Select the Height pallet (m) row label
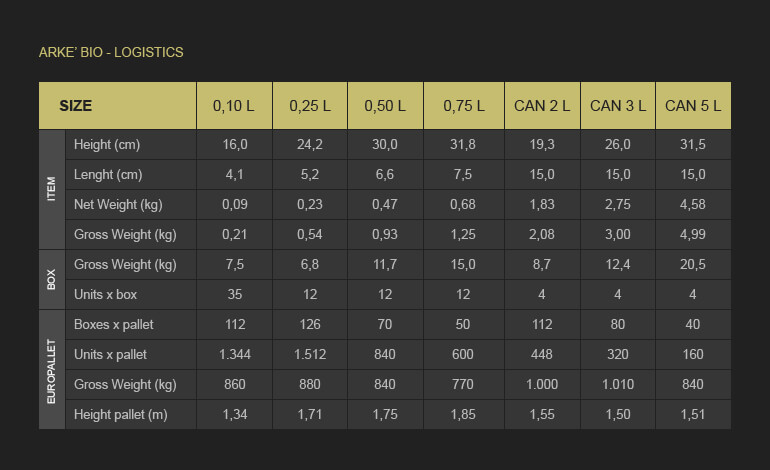This screenshot has width=770, height=470. pos(121,415)
